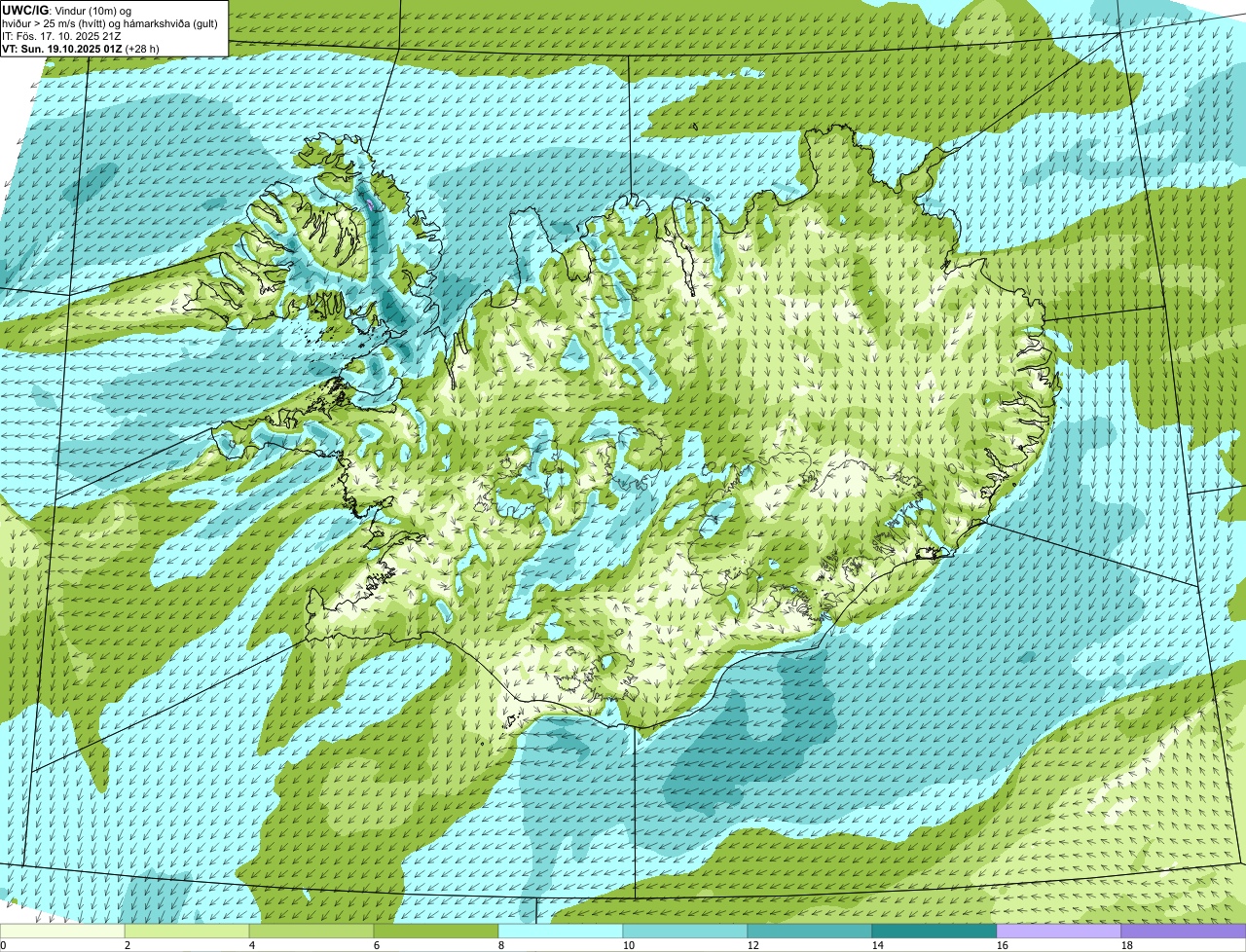1246x952 pixels.
Task: Click the 14–16 m/s dark teal legend swatch
Action: 934,931
